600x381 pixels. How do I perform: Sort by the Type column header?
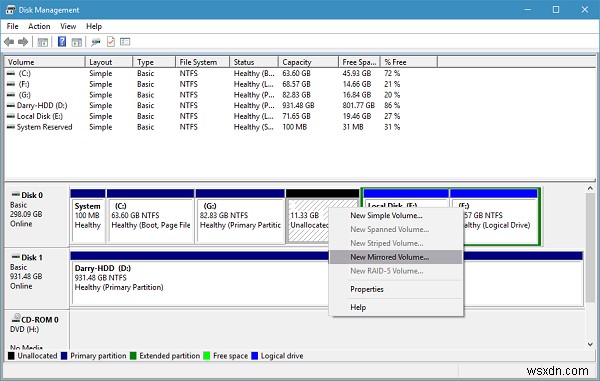coord(154,62)
